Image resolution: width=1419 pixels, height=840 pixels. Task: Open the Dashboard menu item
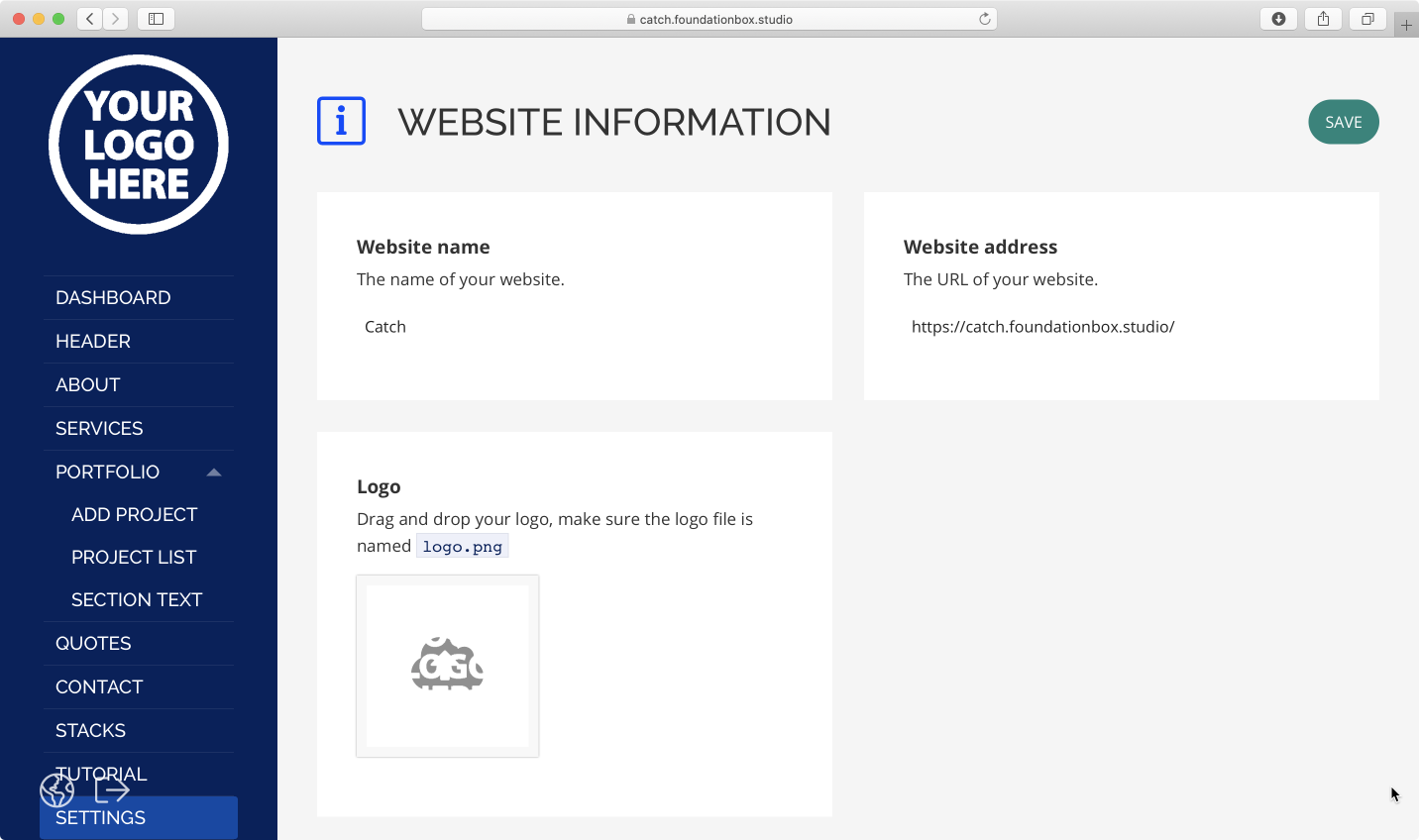click(113, 297)
